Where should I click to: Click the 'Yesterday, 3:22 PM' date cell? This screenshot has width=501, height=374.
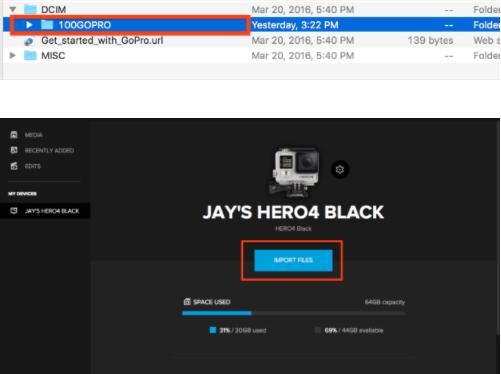tap(295, 25)
